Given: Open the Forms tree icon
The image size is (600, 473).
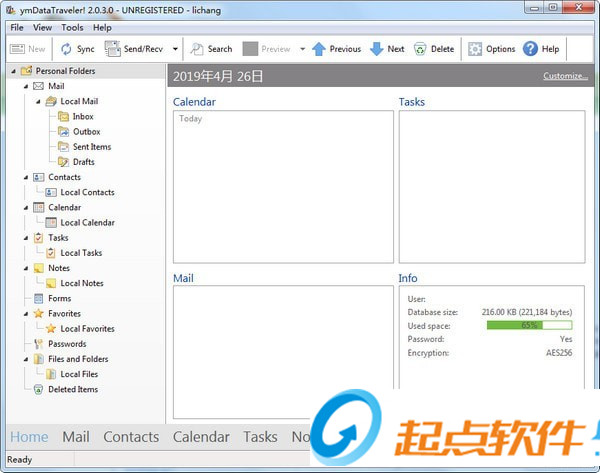Looking at the screenshot, I should [39, 298].
